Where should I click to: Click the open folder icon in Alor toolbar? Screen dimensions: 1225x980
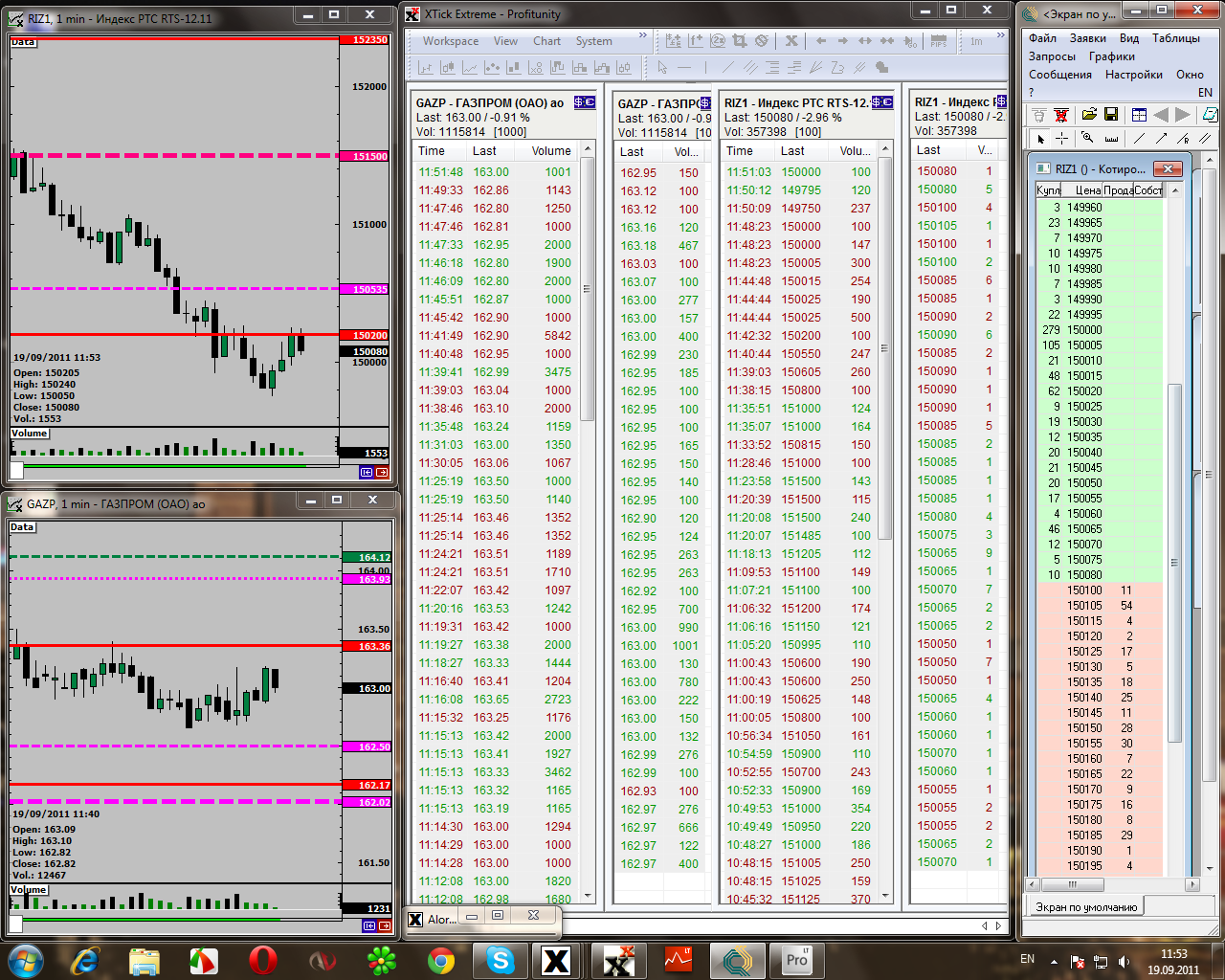click(x=1089, y=115)
